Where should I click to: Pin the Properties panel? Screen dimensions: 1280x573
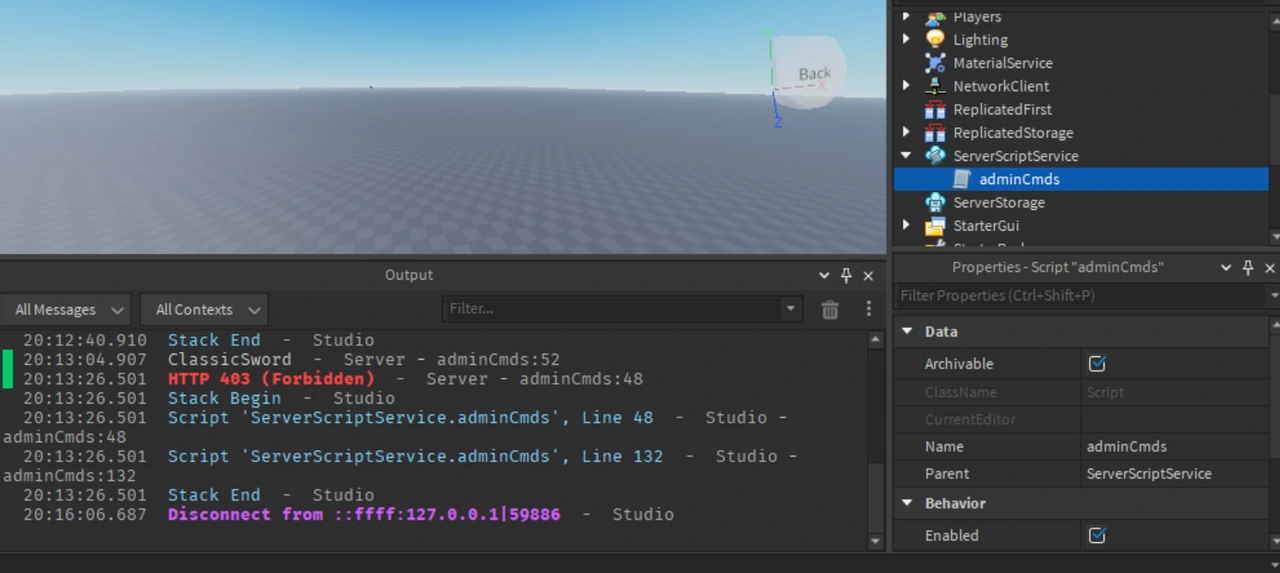(x=1248, y=268)
